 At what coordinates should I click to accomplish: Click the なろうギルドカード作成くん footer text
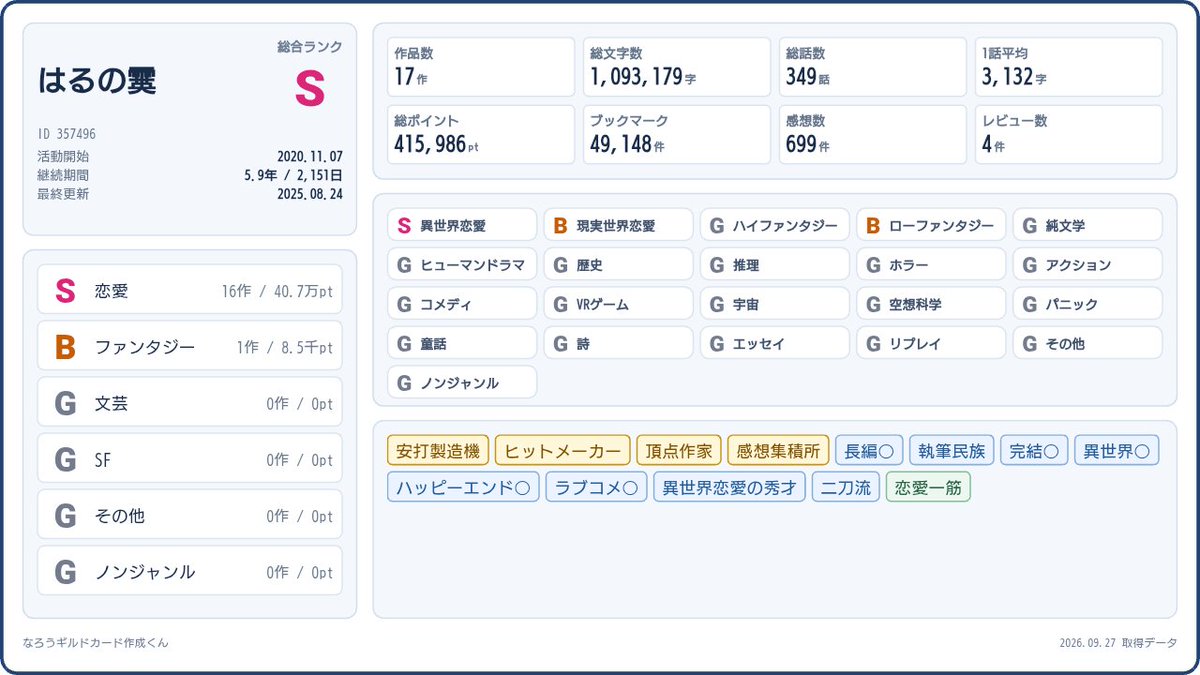[x=95, y=643]
